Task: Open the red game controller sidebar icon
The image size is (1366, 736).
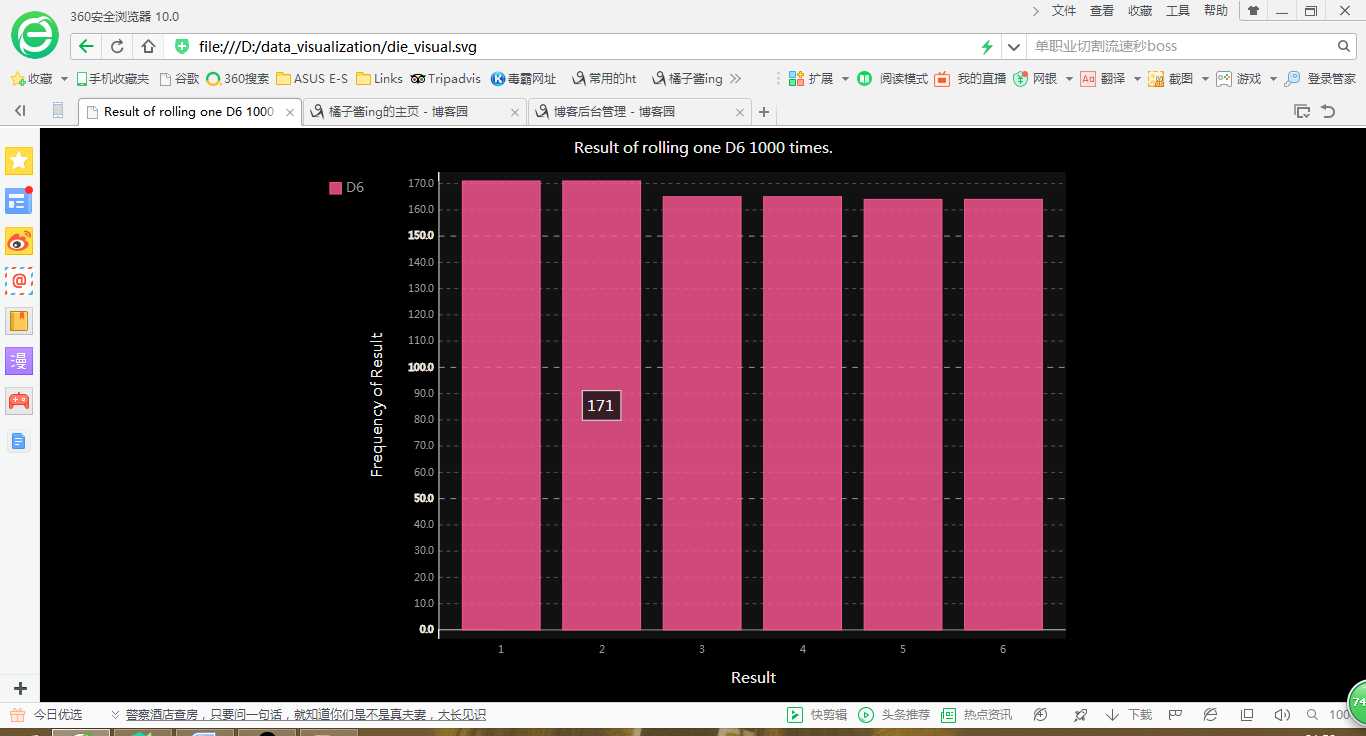Action: tap(19, 401)
